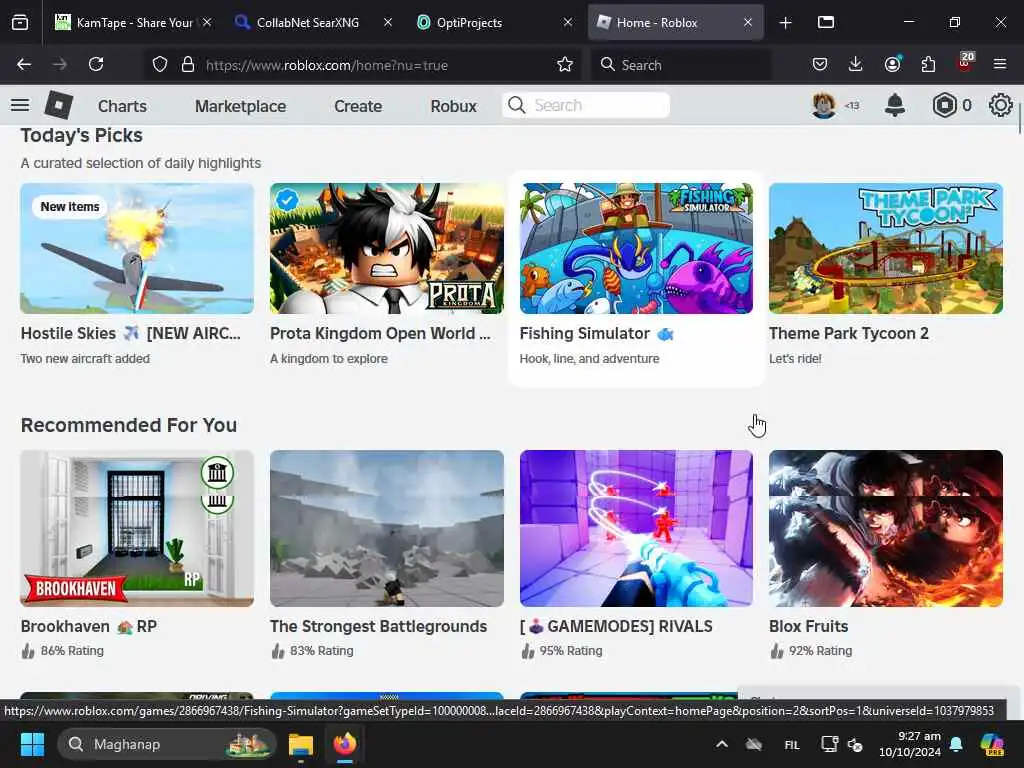Screen dimensions: 1024x768
Task: Click the Firefox Search box
Action: (x=681, y=65)
